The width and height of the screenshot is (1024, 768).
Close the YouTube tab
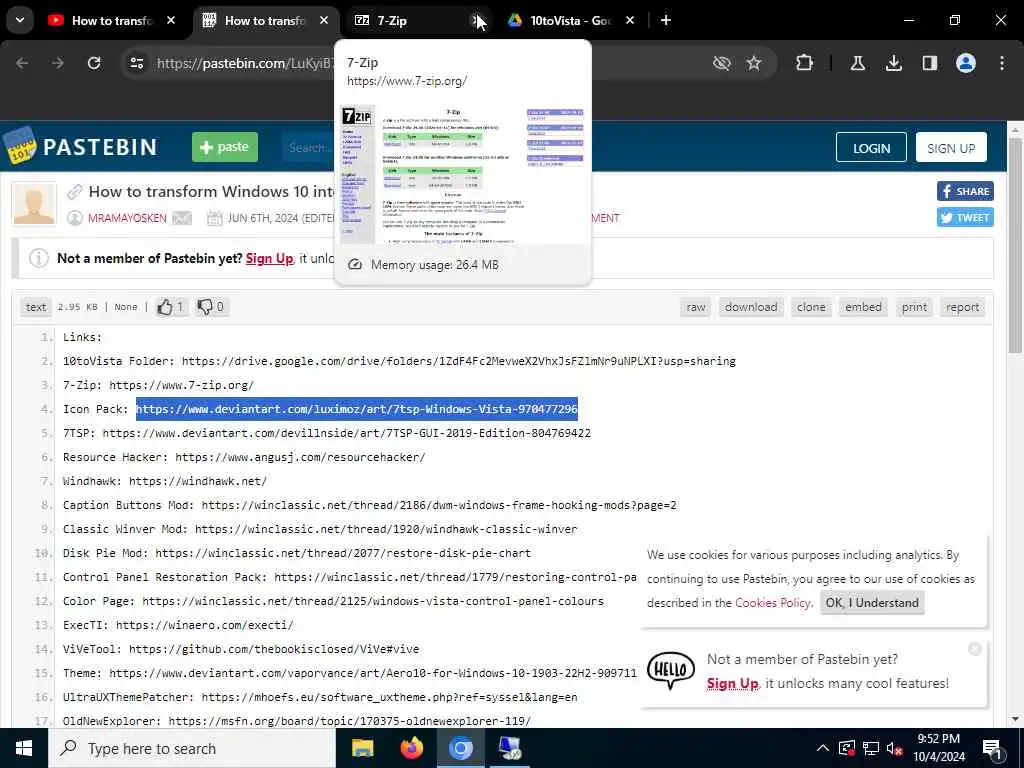pos(170,20)
